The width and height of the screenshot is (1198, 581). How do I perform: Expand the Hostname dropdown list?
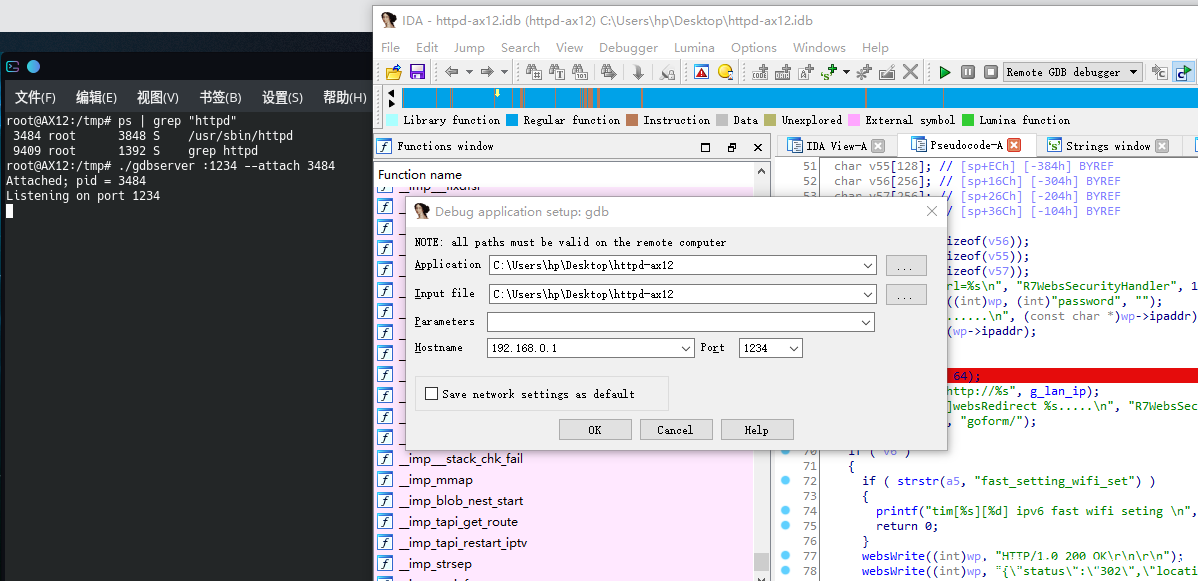685,348
